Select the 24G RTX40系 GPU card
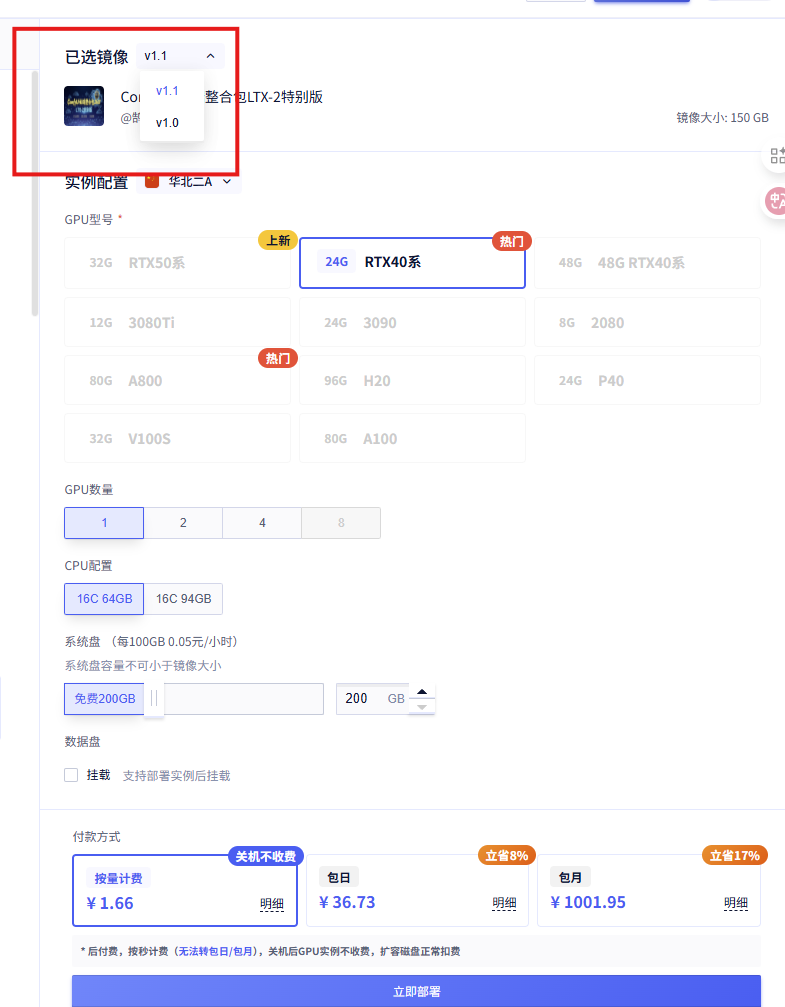785x1007 pixels. [x=412, y=263]
